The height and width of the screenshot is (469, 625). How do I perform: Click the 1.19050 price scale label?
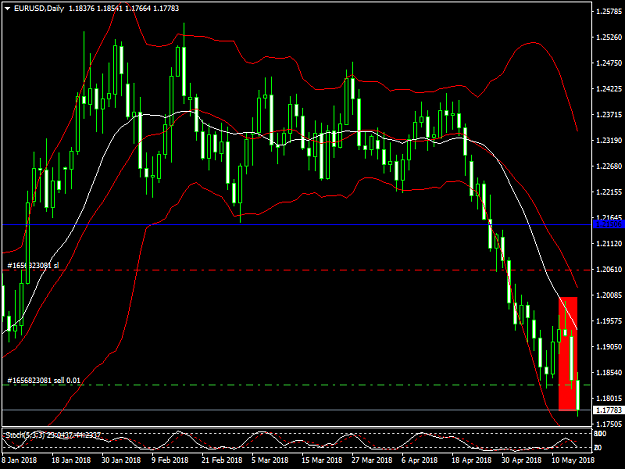click(x=609, y=347)
